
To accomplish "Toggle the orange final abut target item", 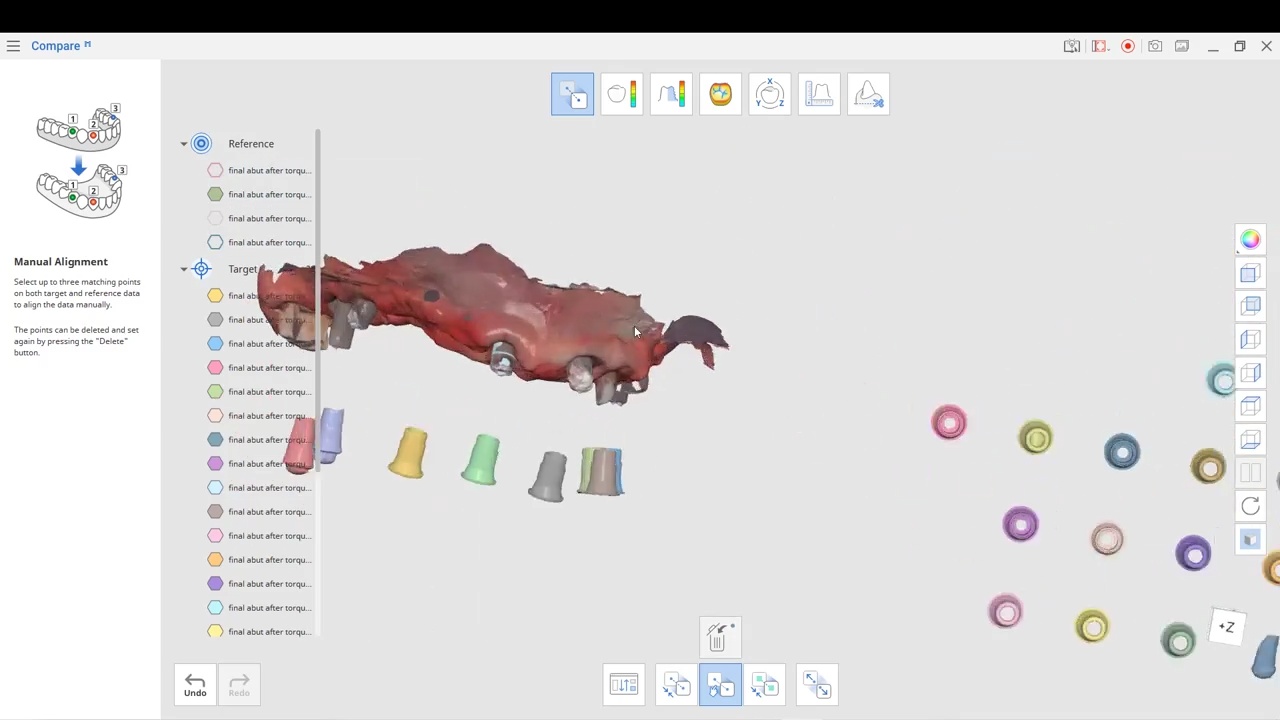I will coord(215,560).
